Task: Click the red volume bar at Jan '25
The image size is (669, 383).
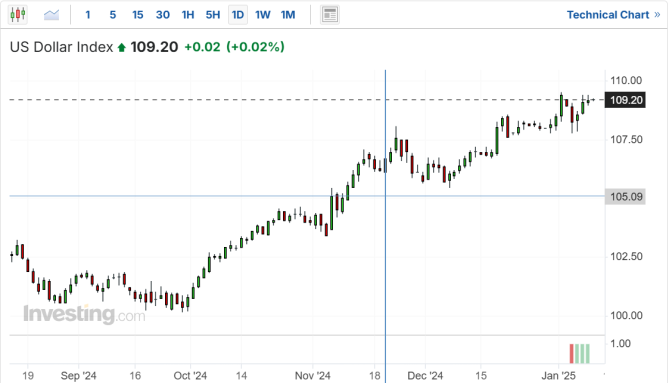Action: click(572, 354)
